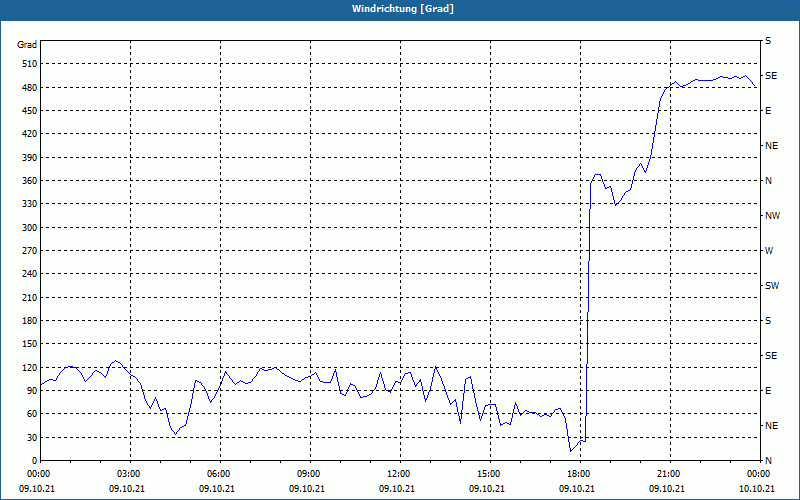
Task: Click the date 09.10.21 under 06:00
Action: [217, 488]
